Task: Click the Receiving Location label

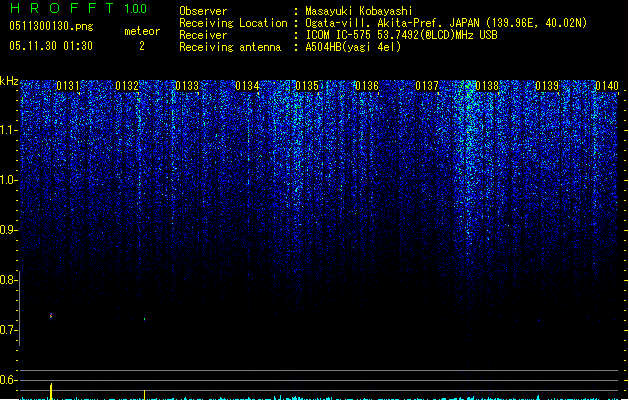Action: tap(233, 23)
